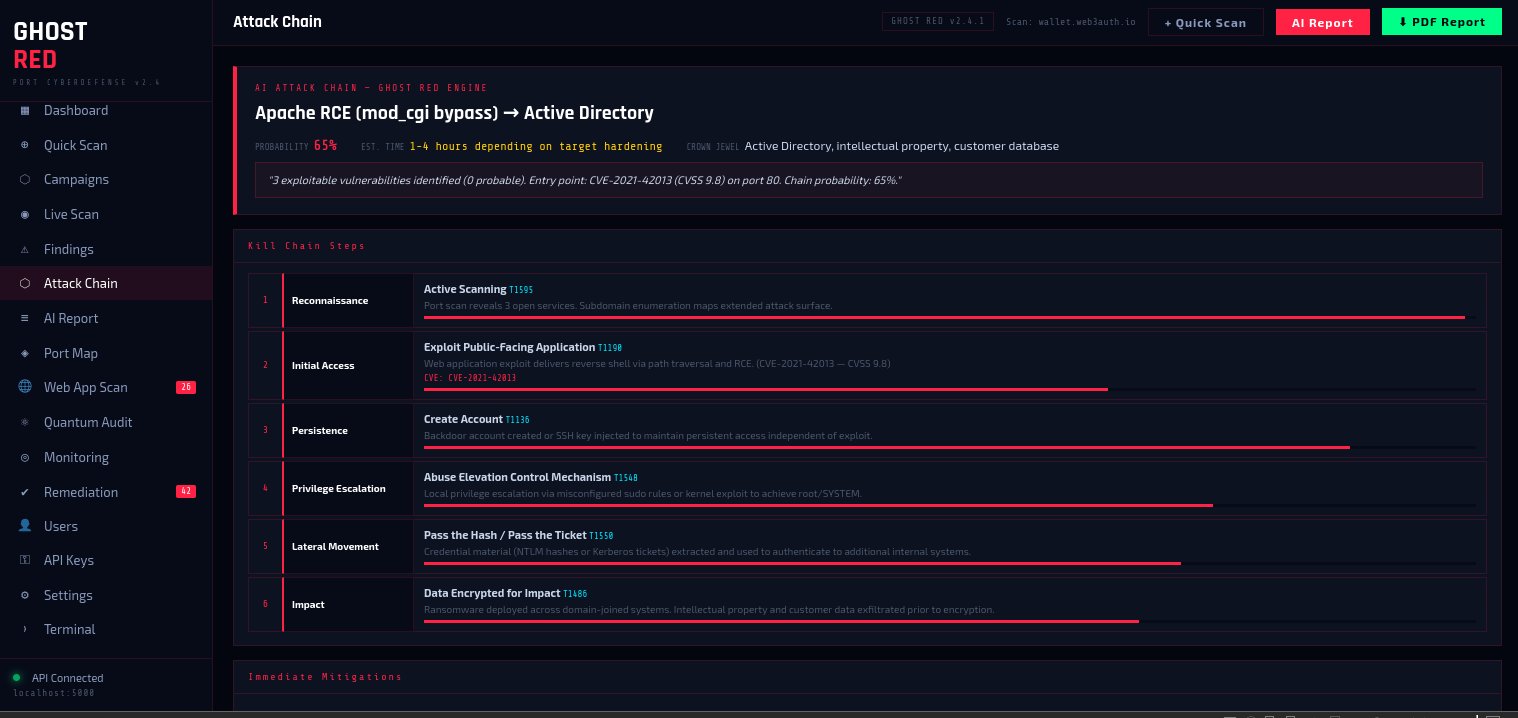
Task: Click the green API Connected status dot
Action: point(16,677)
